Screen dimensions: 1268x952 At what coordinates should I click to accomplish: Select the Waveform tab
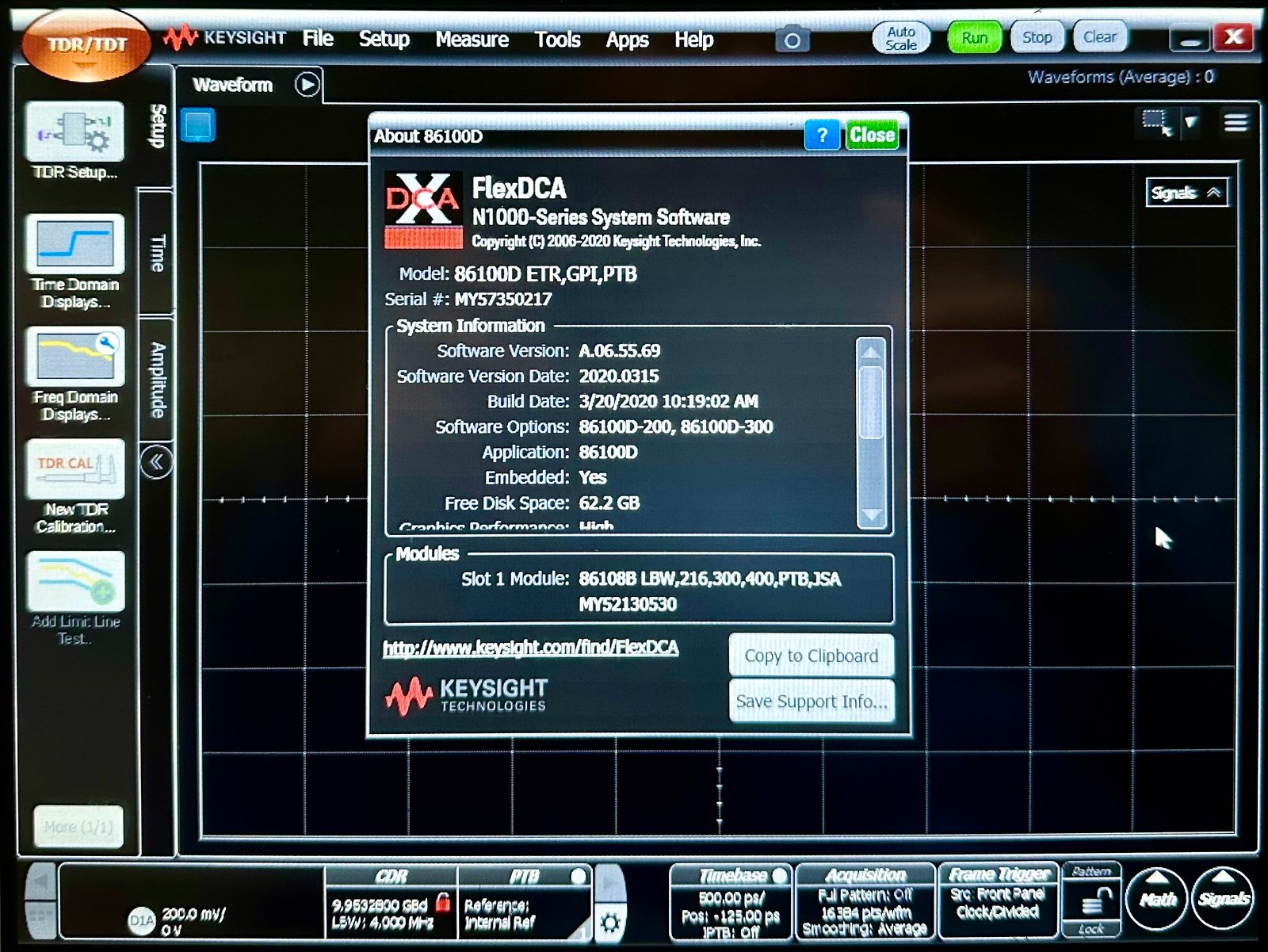(232, 85)
